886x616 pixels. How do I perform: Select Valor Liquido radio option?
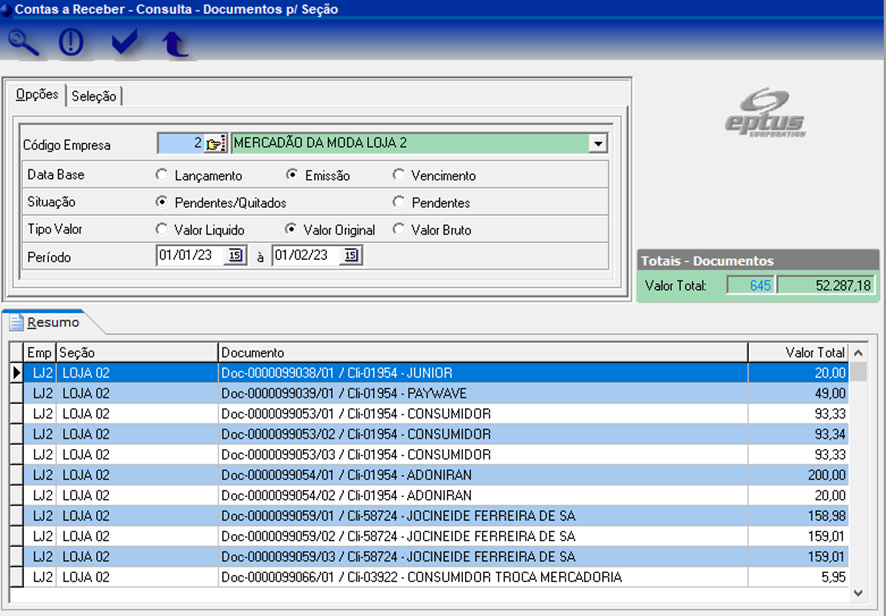[162, 229]
